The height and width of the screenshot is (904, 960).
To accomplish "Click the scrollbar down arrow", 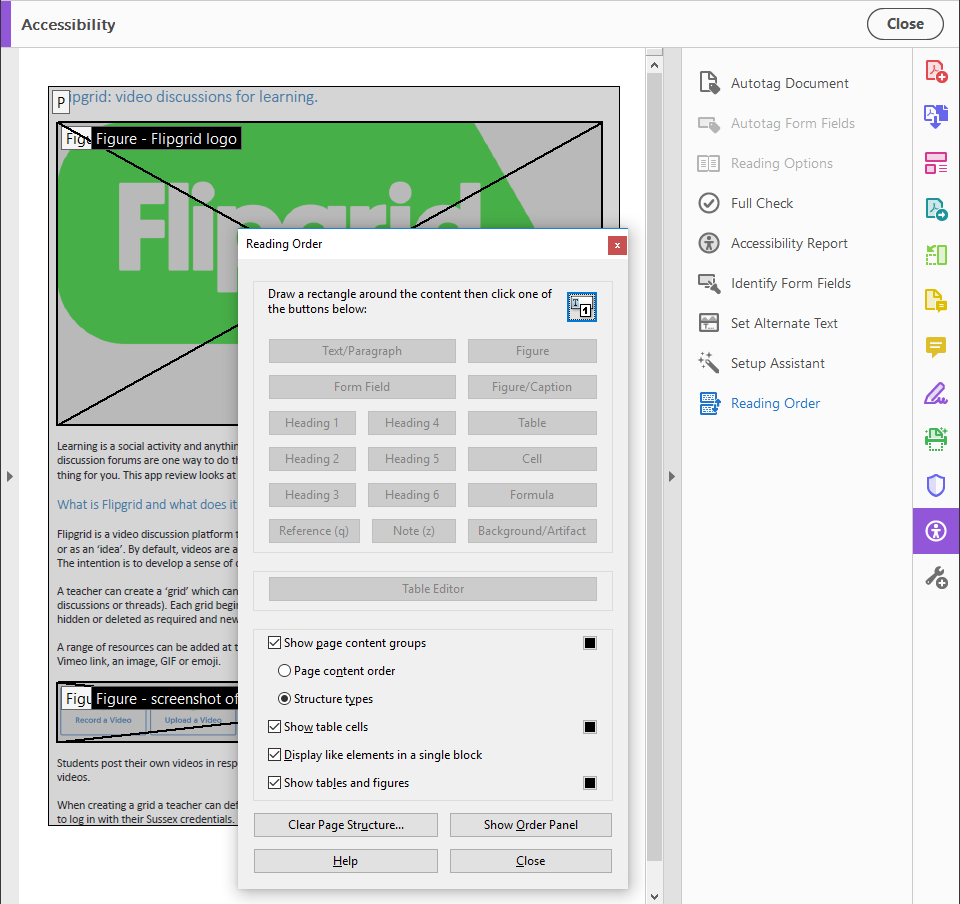I will click(654, 897).
